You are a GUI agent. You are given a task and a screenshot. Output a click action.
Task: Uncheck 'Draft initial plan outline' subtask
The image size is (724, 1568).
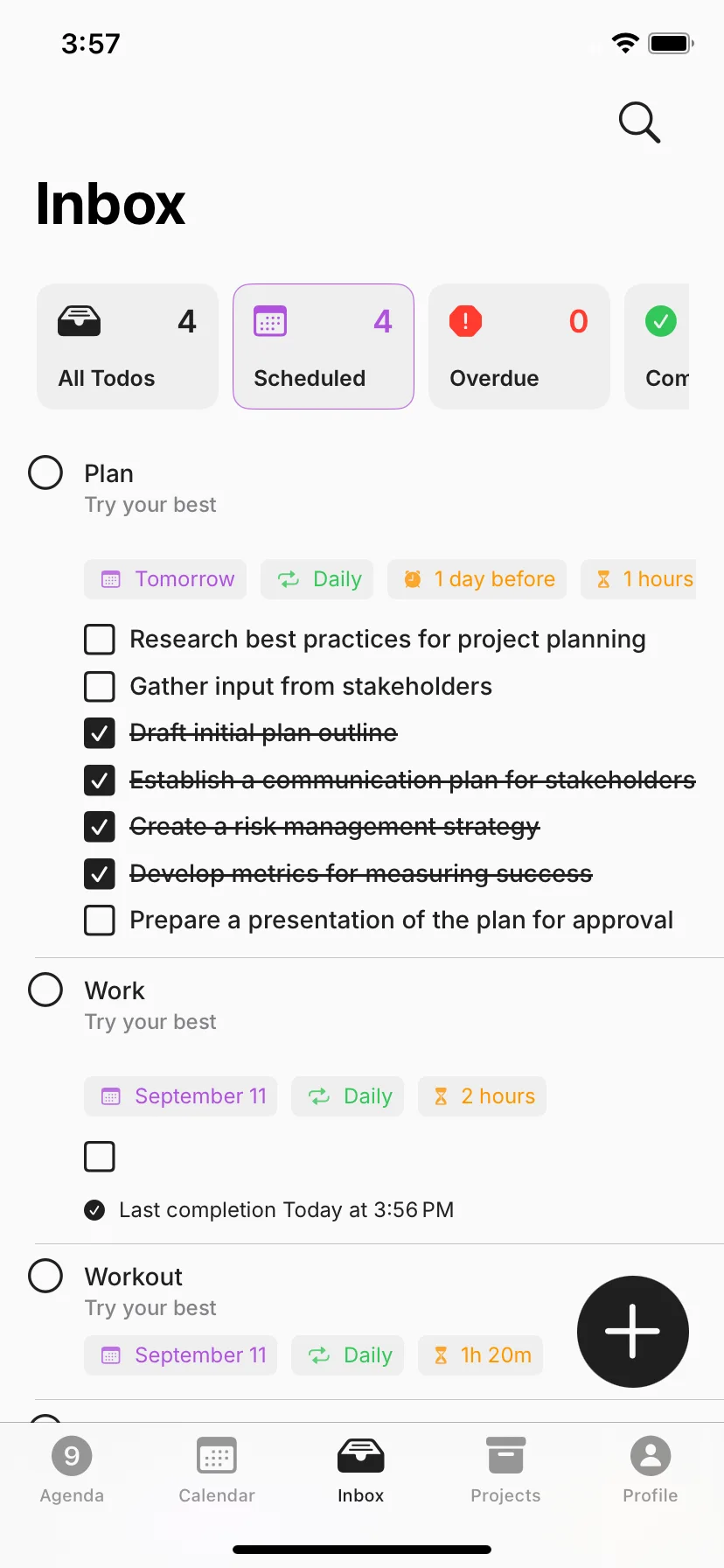click(100, 733)
